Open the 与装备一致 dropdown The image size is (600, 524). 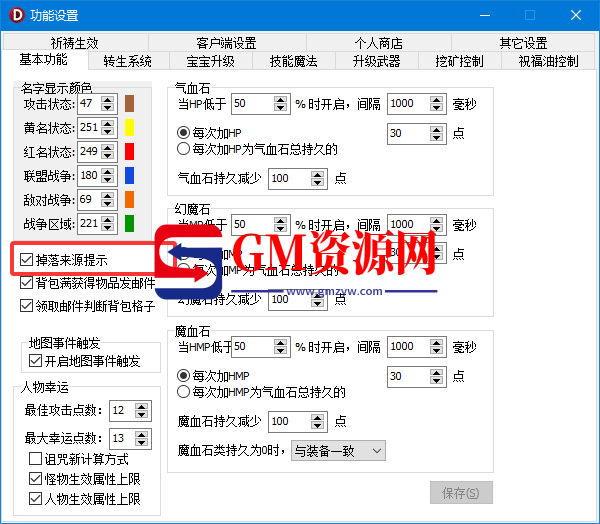coord(337,451)
